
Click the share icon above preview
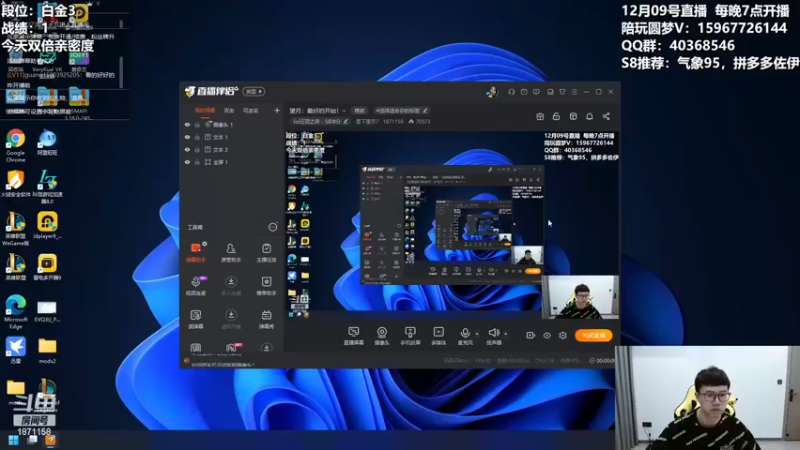[606, 116]
